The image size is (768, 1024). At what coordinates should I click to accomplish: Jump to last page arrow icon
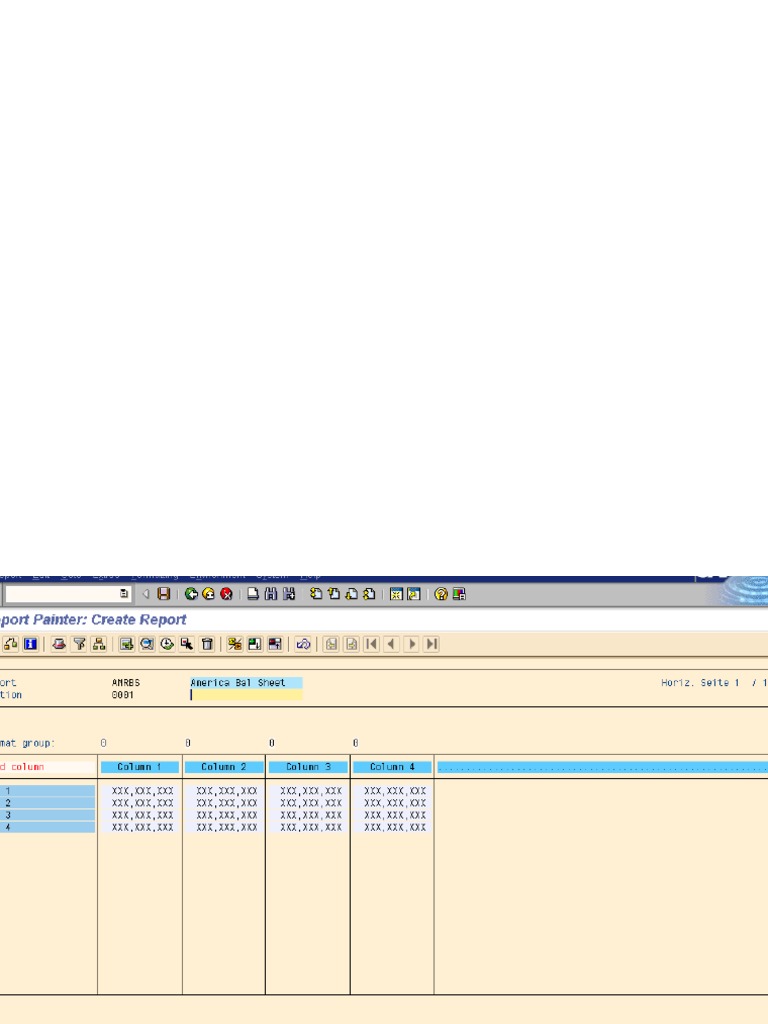pyautogui.click(x=431, y=644)
